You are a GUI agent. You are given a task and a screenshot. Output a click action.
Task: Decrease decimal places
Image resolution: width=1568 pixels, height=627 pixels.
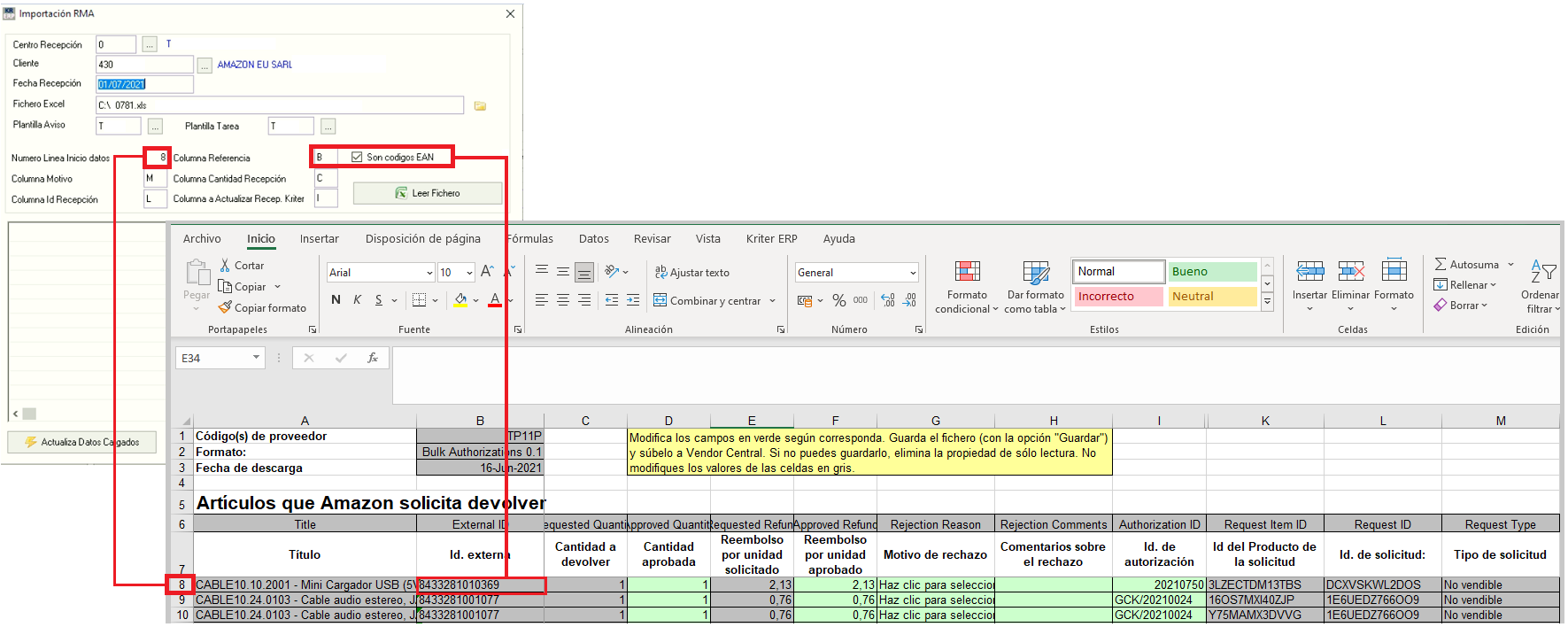909,300
